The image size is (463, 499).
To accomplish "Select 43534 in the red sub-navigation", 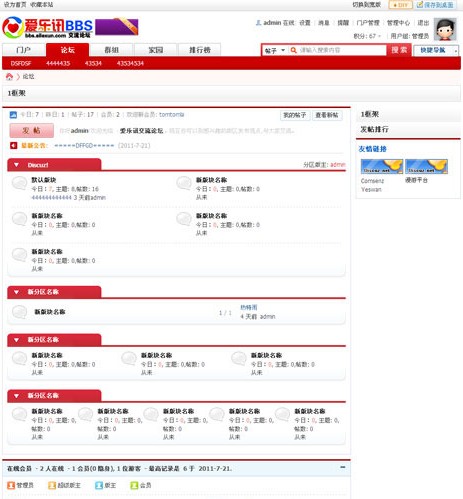I will pos(93,63).
